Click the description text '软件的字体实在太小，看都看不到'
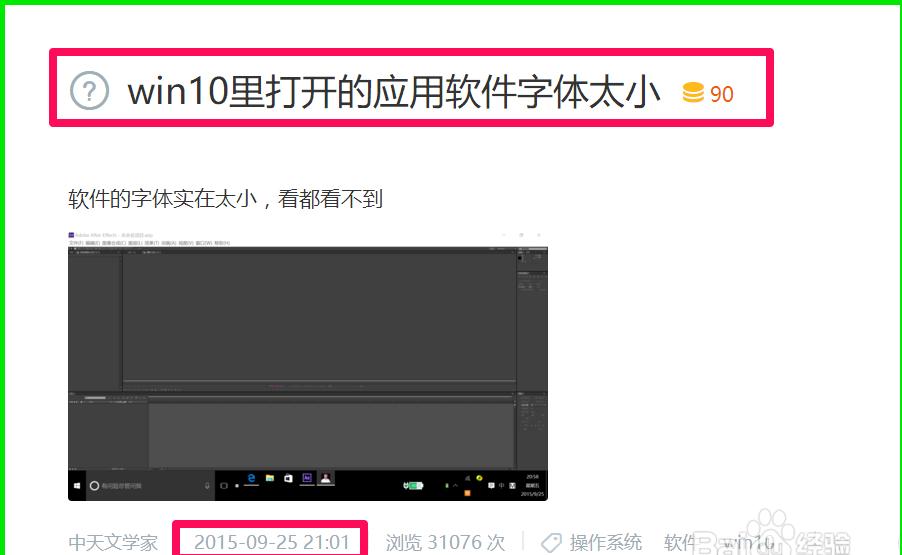This screenshot has height=555, width=902. [x=226, y=199]
